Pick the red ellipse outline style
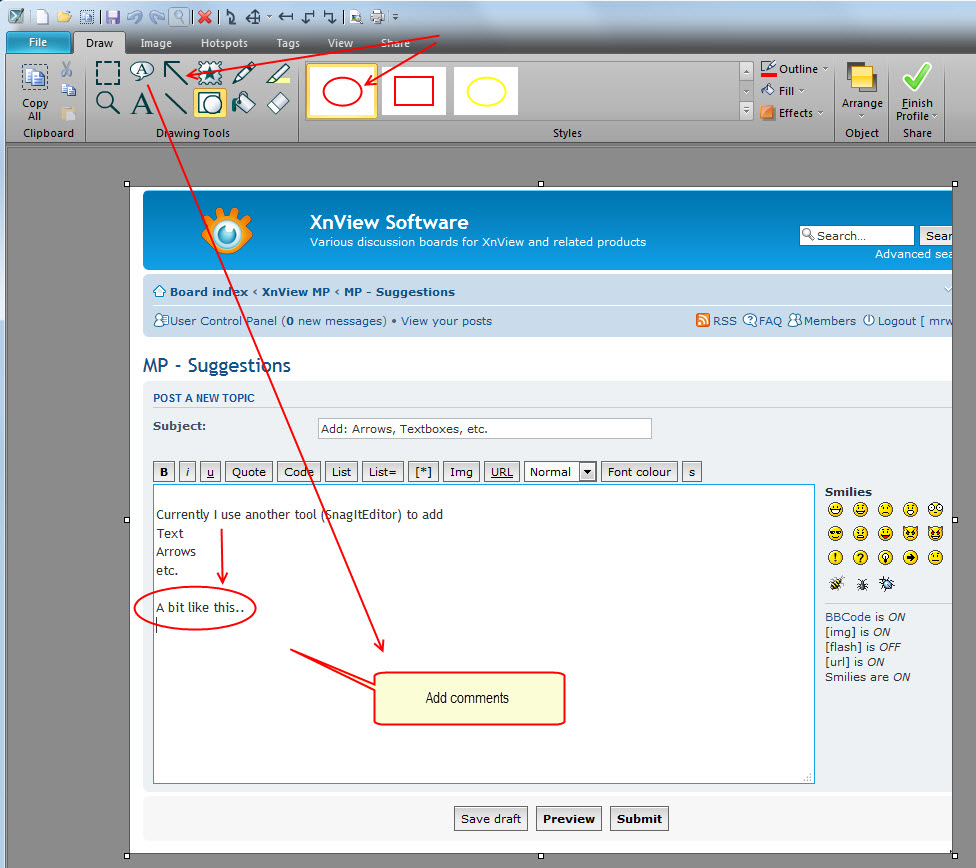The width and height of the screenshot is (976, 868). tap(342, 92)
